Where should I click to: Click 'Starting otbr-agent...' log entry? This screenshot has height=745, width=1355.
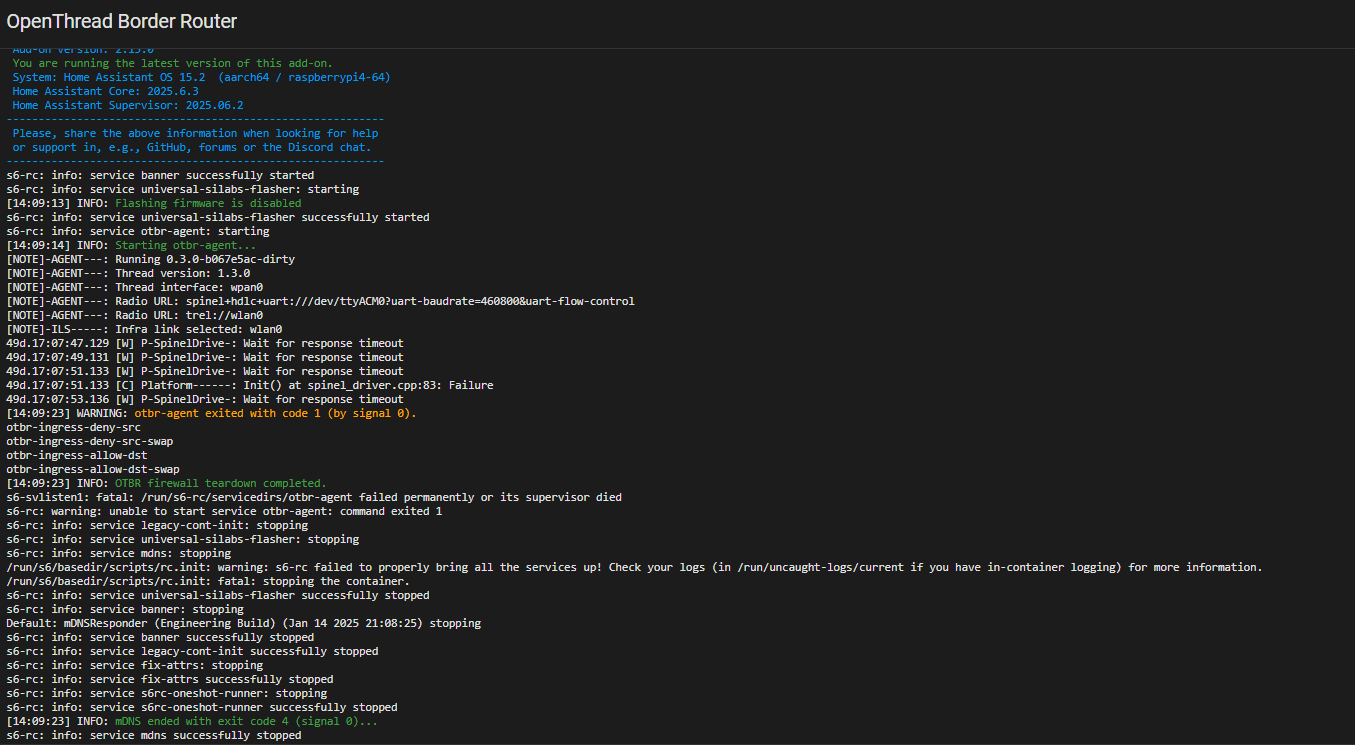(131, 245)
